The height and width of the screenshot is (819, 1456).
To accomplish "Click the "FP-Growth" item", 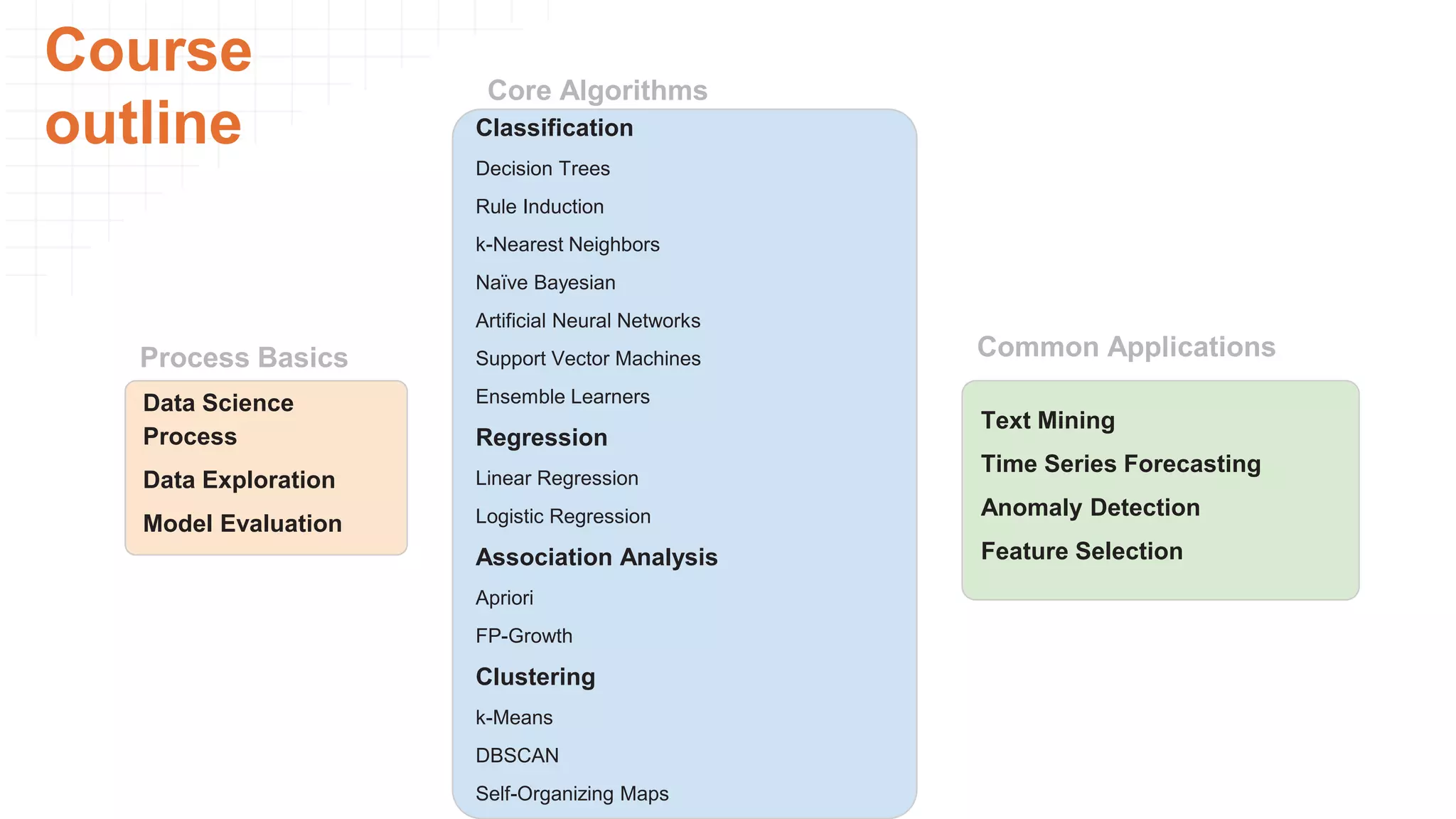I will pyautogui.click(x=524, y=636).
